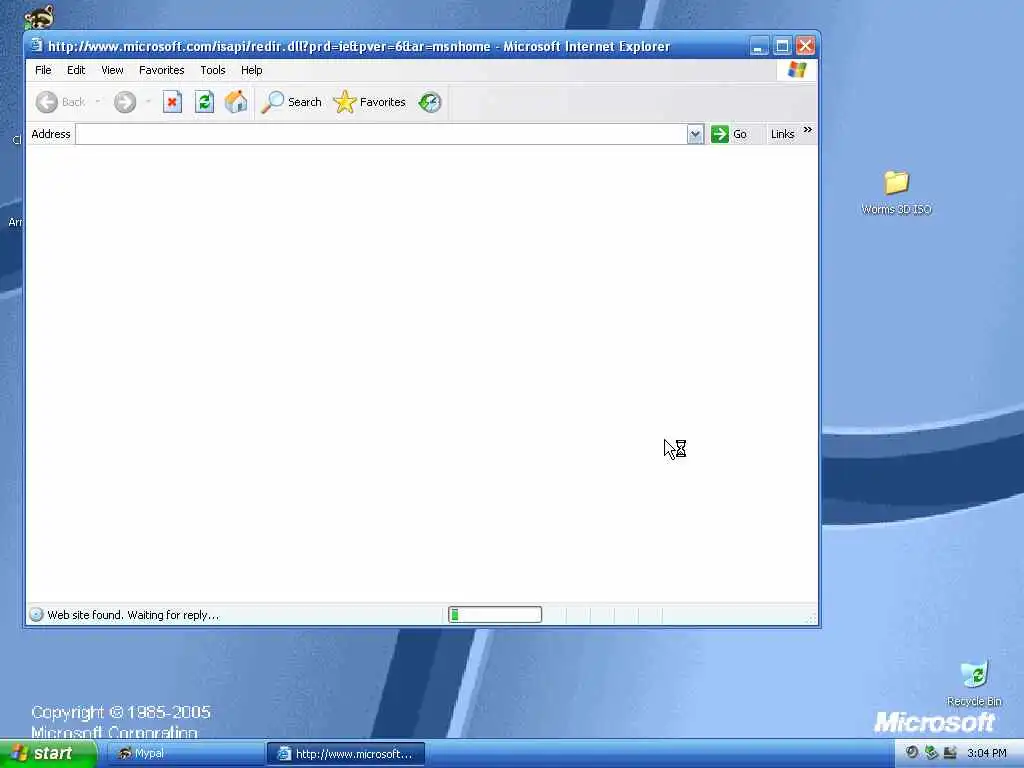The width and height of the screenshot is (1024, 768).
Task: Click the Internet Explorer taskbar button
Action: click(x=346, y=754)
